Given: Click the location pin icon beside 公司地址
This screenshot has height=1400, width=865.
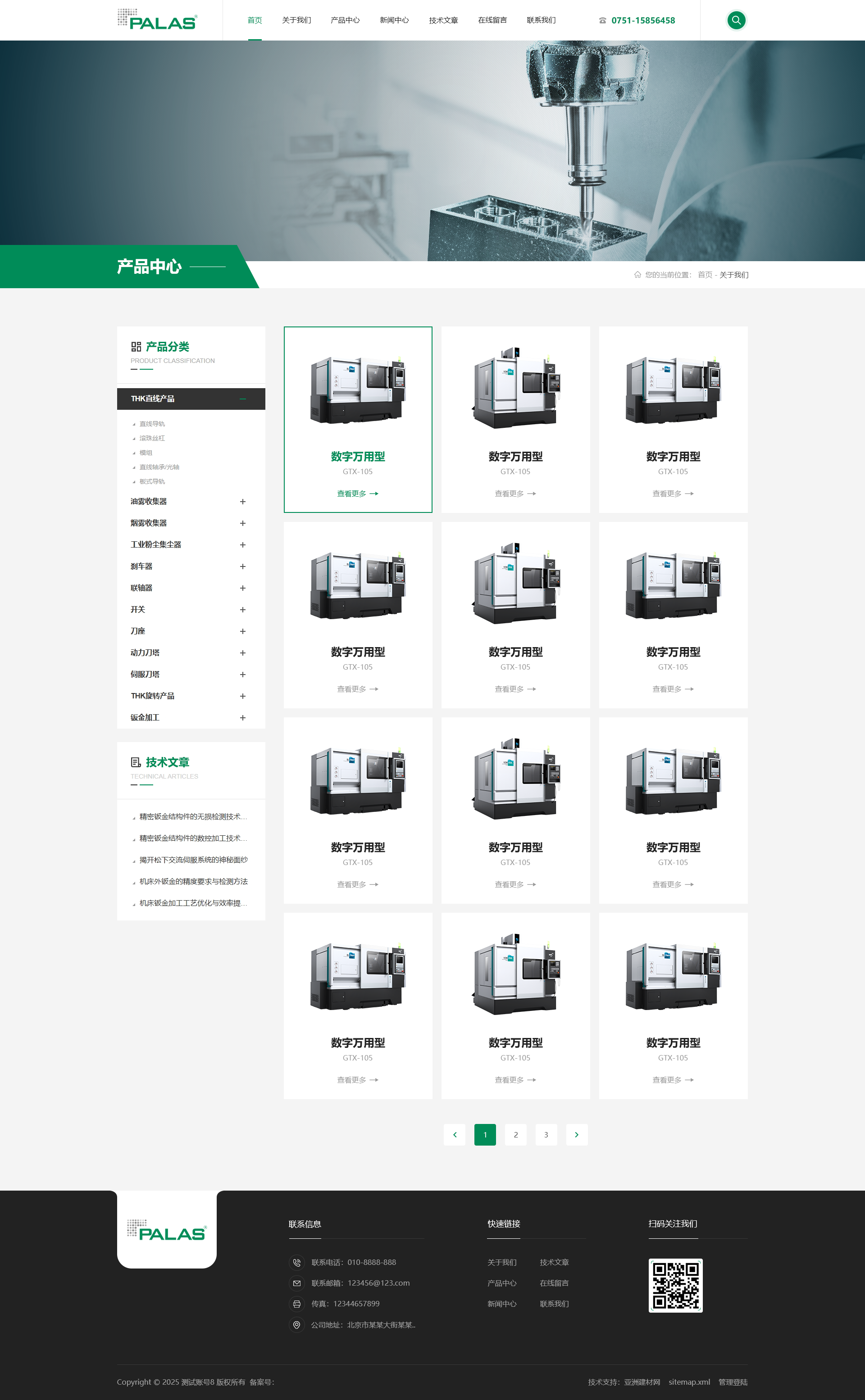Looking at the screenshot, I should tap(296, 1324).
